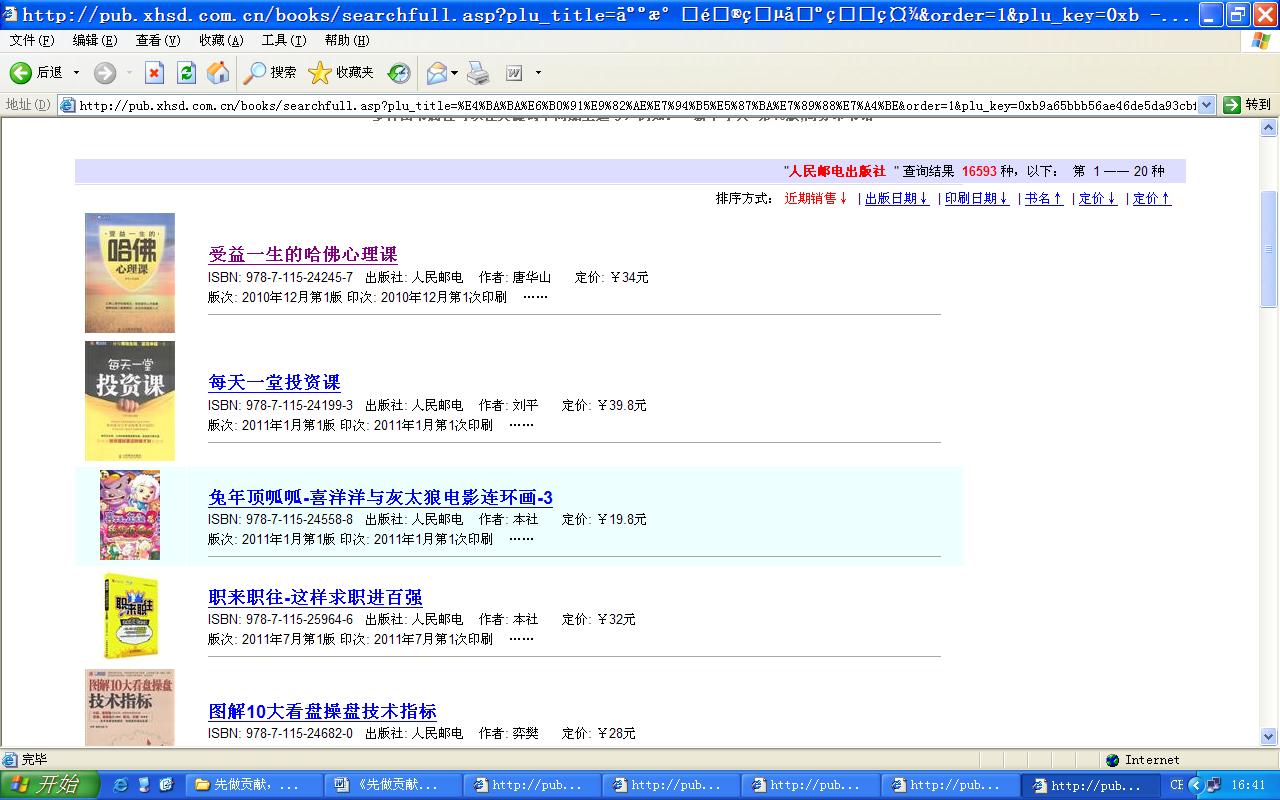Screen dimensions: 1280x800
Task: Open book 受益一生的哈佛心理课
Action: point(303,255)
